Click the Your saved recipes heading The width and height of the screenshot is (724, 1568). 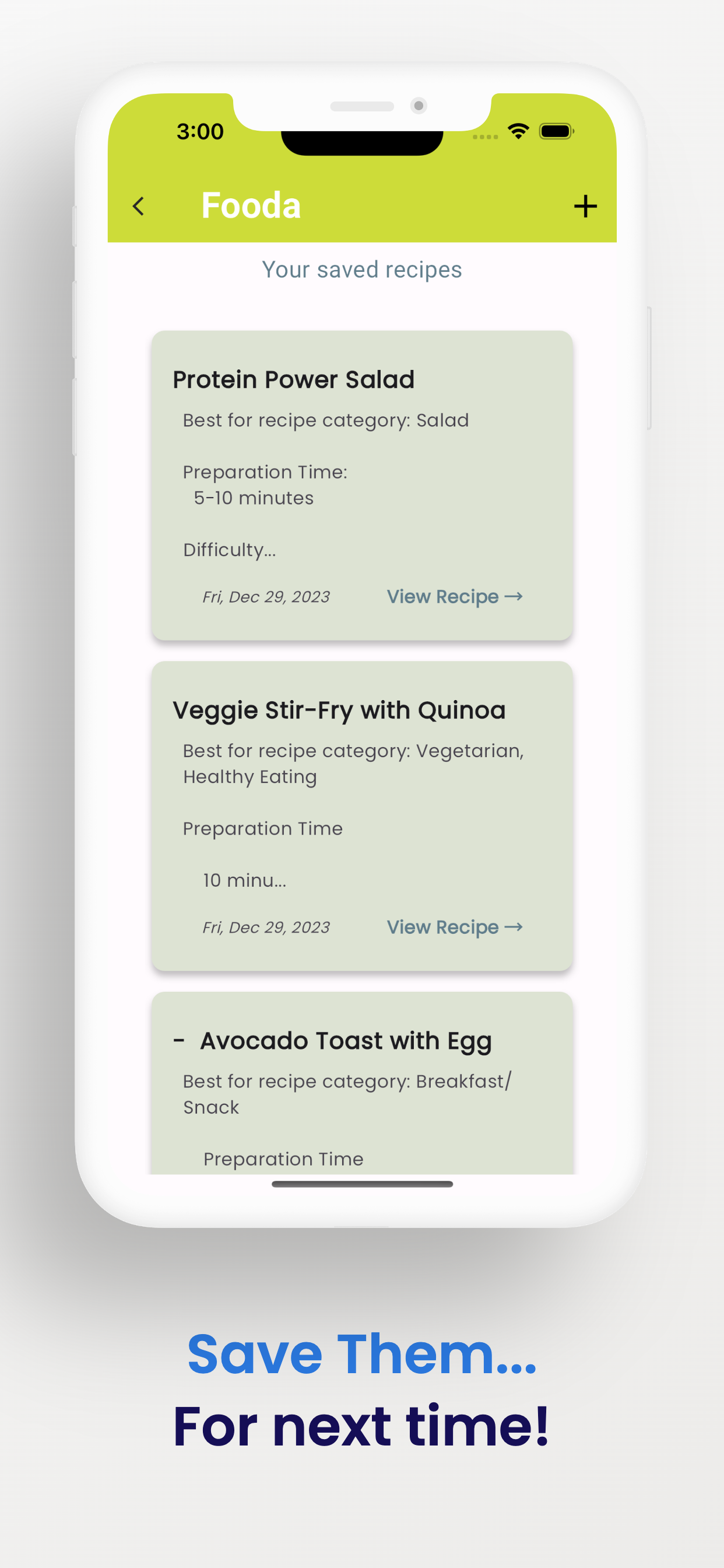pyautogui.click(x=362, y=269)
